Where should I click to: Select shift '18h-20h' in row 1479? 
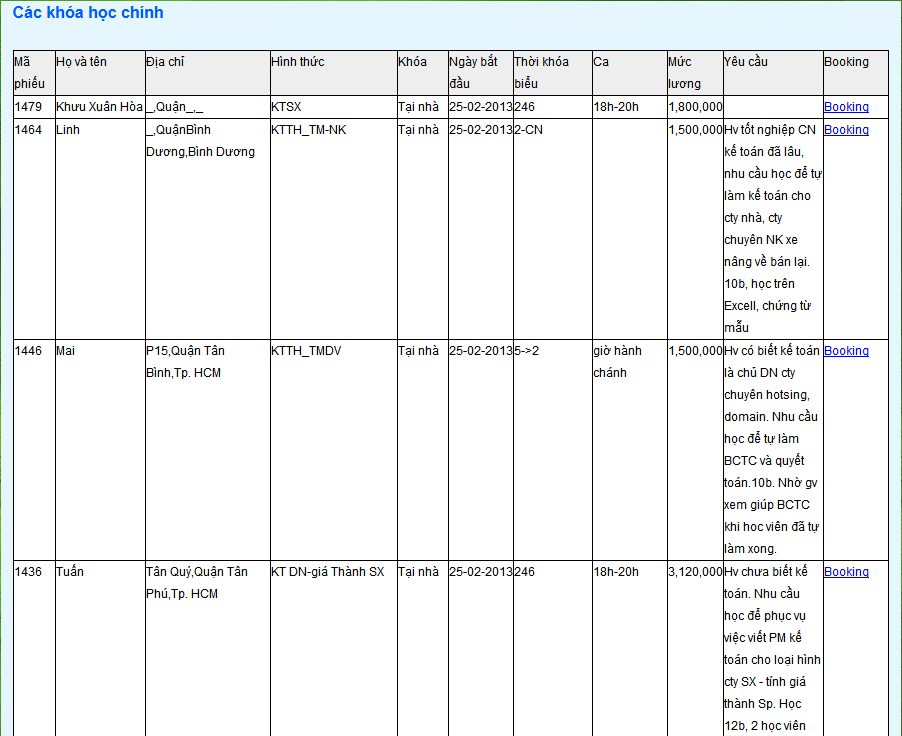coord(616,107)
